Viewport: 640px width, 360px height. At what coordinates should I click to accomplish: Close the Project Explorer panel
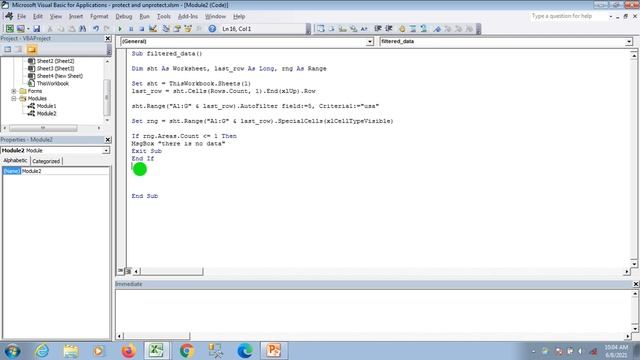[108, 38]
